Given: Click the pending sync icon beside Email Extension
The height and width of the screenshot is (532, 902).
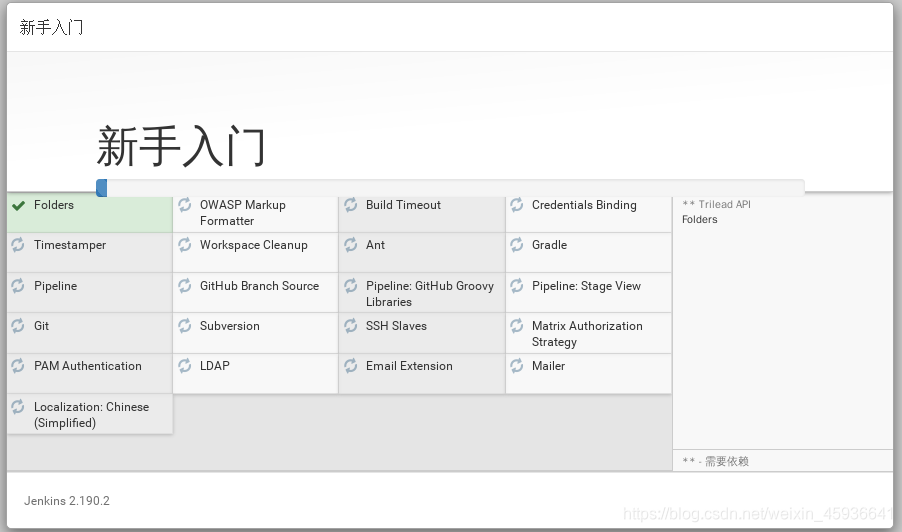Looking at the screenshot, I should pyautogui.click(x=351, y=366).
